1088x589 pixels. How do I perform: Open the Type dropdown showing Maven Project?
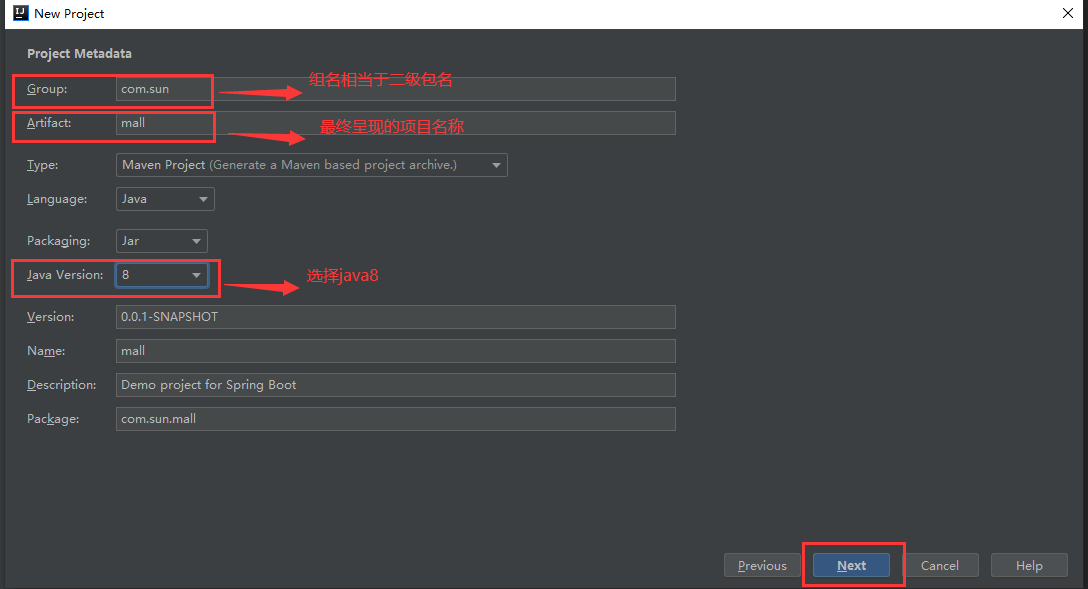pos(312,165)
